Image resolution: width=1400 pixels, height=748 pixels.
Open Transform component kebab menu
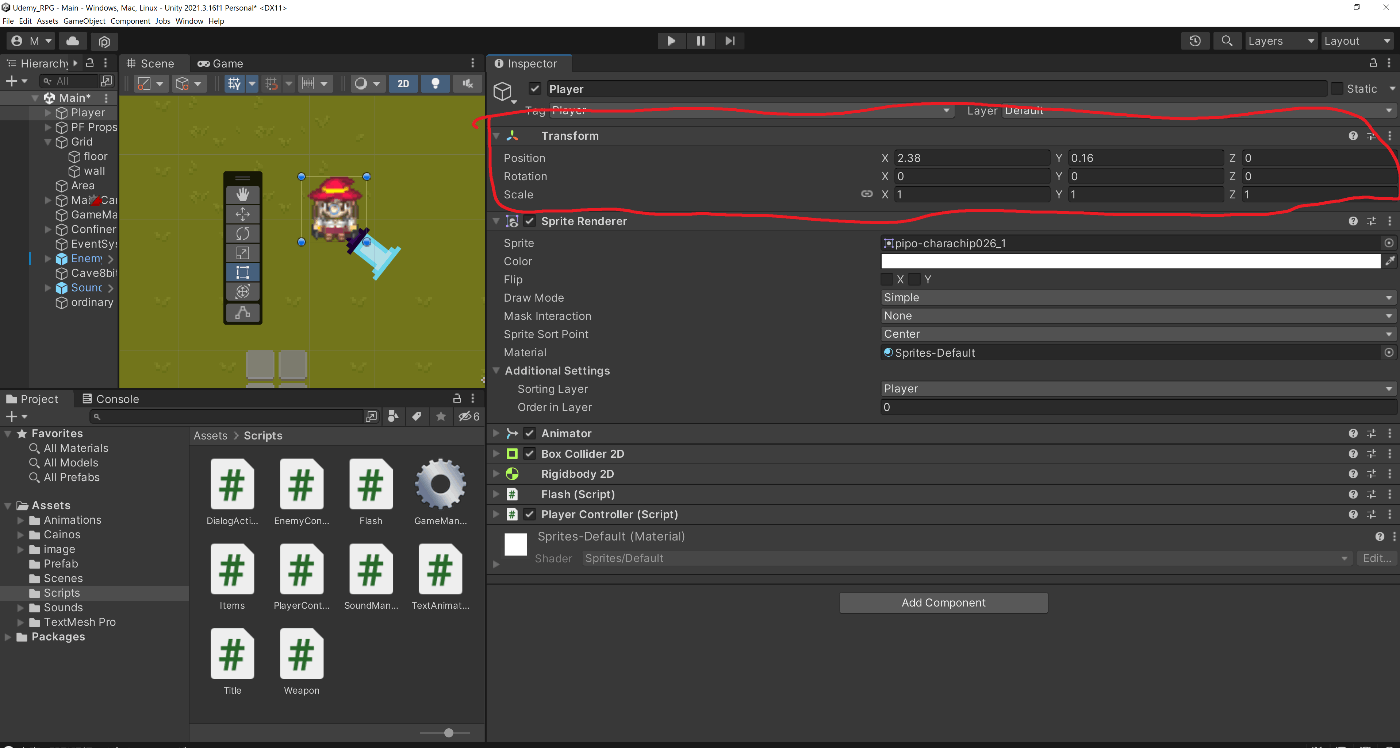pyautogui.click(x=1390, y=136)
